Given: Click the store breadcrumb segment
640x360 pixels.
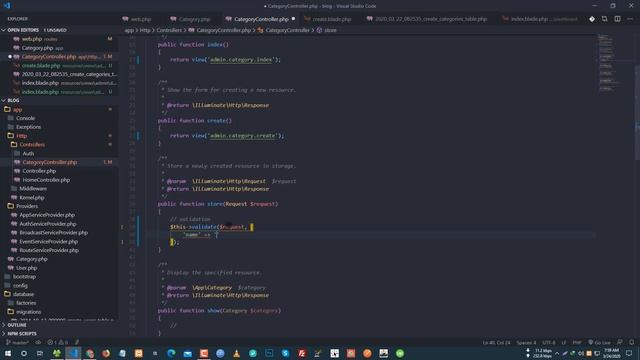Looking at the screenshot, I should (327, 30).
